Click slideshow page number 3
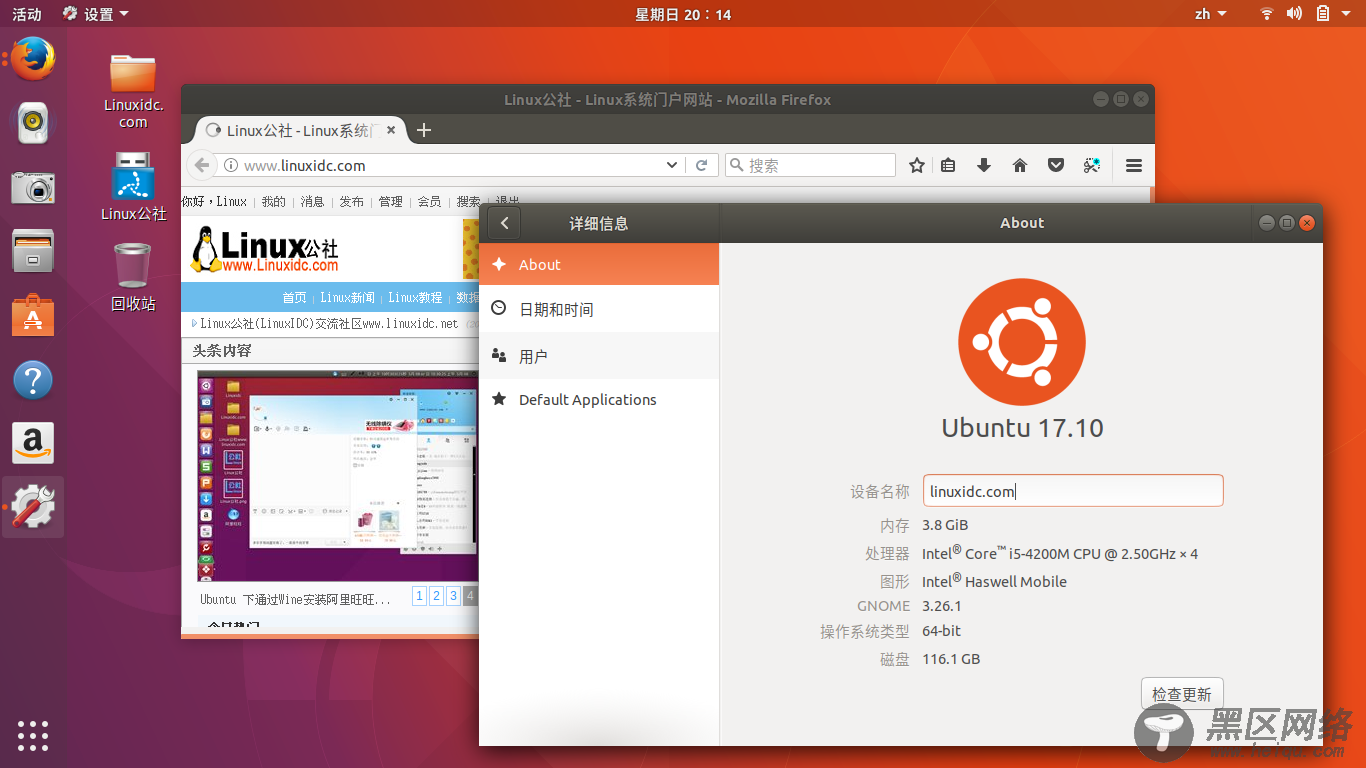This screenshot has height=768, width=1366. pyautogui.click(x=453, y=596)
